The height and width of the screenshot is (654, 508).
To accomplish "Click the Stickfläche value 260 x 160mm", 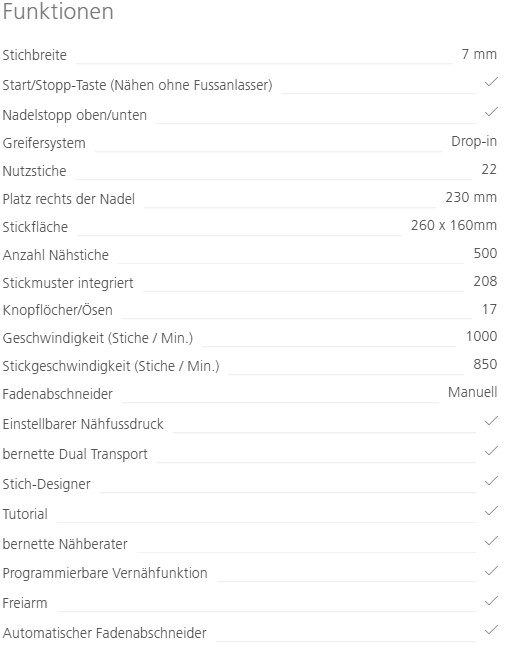I will (x=454, y=225).
